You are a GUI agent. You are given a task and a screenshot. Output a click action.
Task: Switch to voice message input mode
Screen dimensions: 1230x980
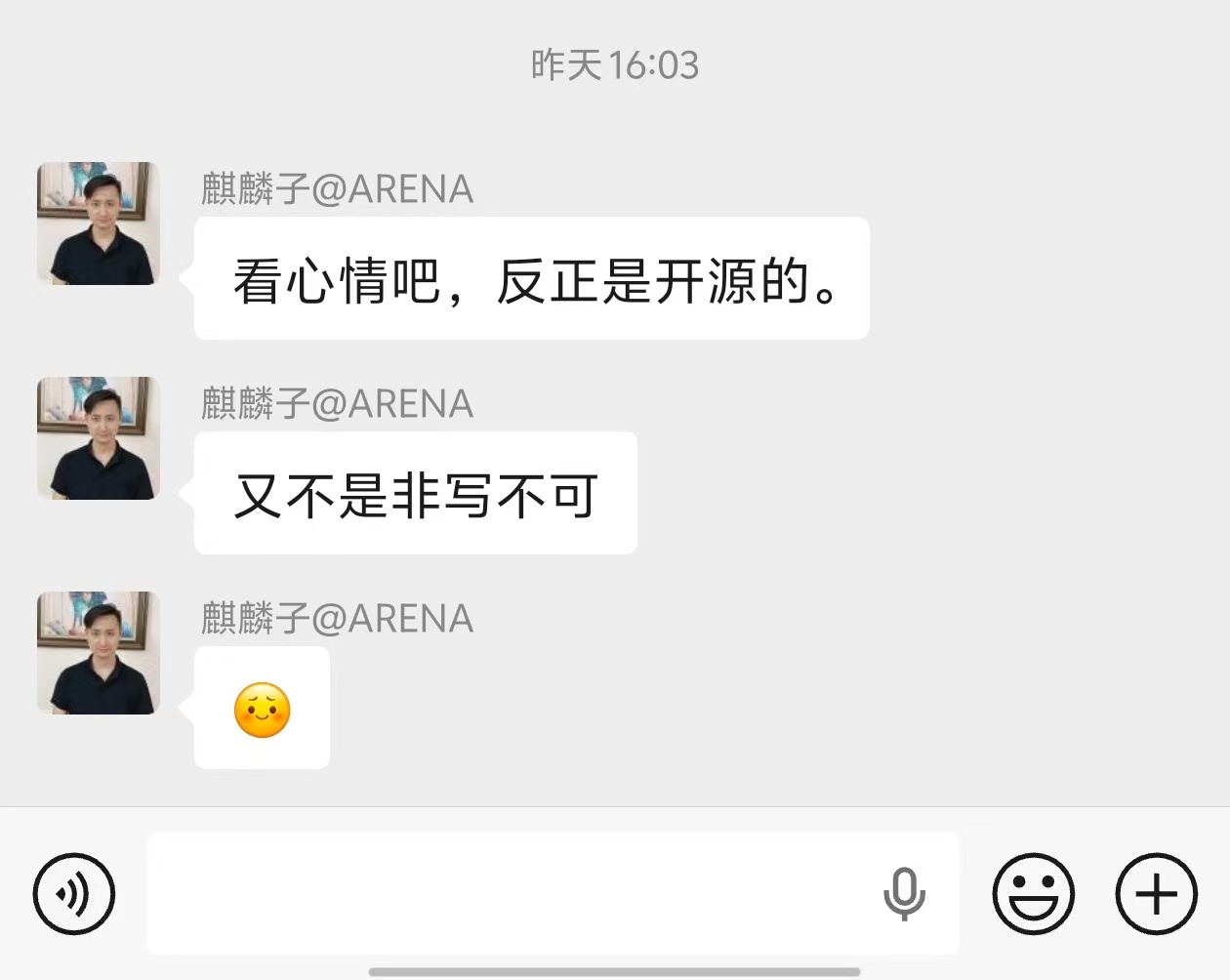pyautogui.click(x=74, y=893)
